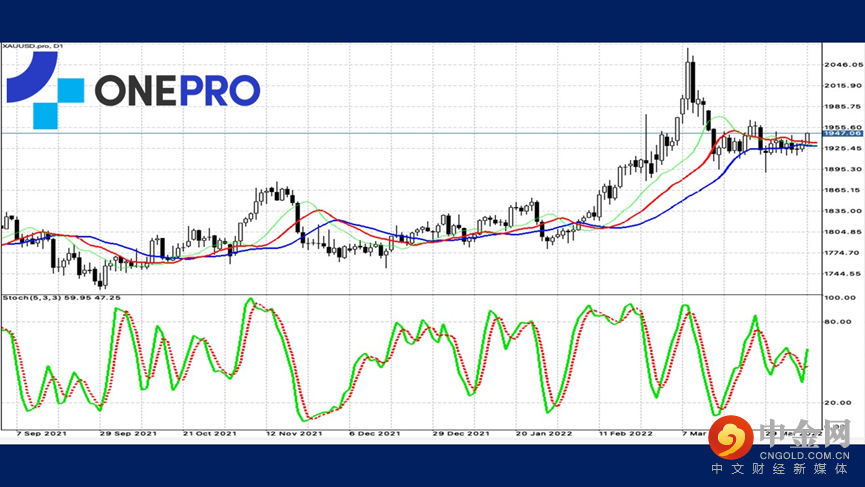Viewport: 865px width, 487px height.
Task: Click the XAUUSD.pro, D1 chart title
Action: coord(33,46)
